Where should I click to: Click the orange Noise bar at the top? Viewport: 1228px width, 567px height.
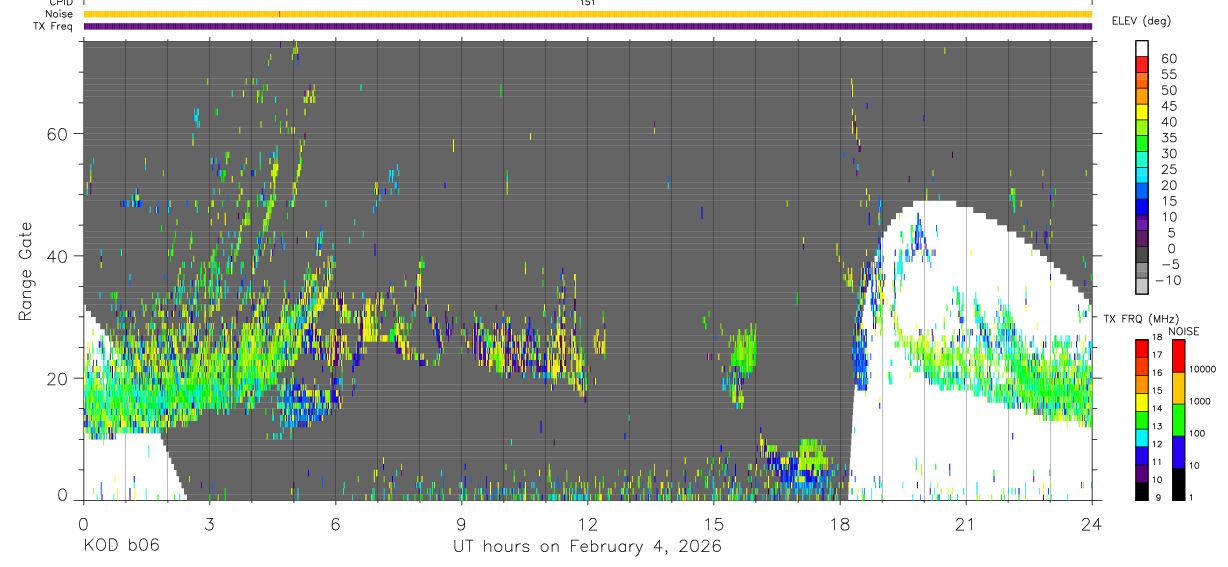coord(588,14)
